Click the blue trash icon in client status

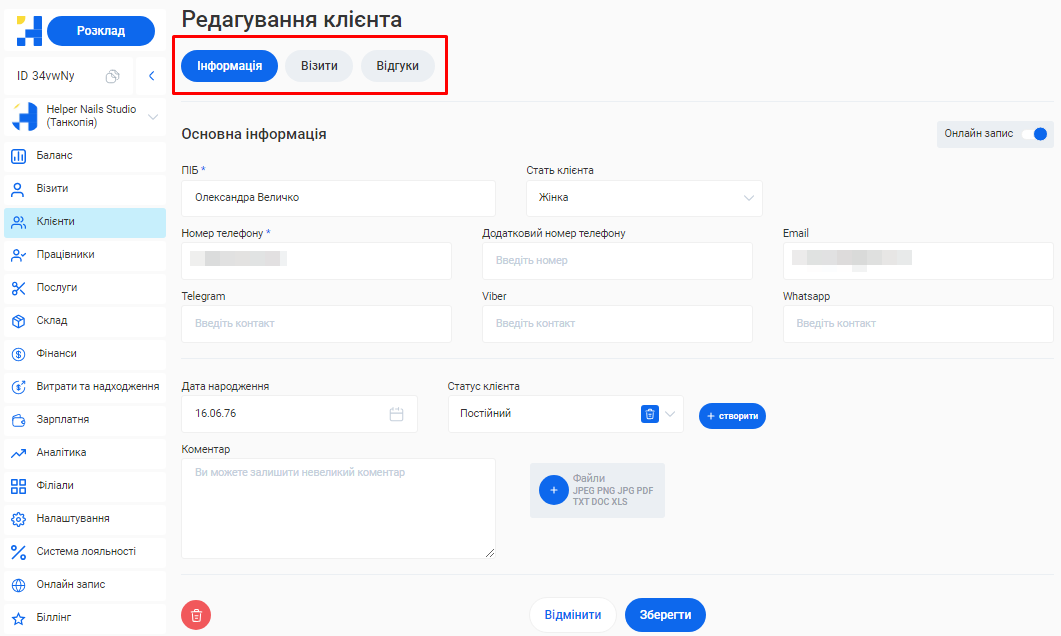pos(650,414)
